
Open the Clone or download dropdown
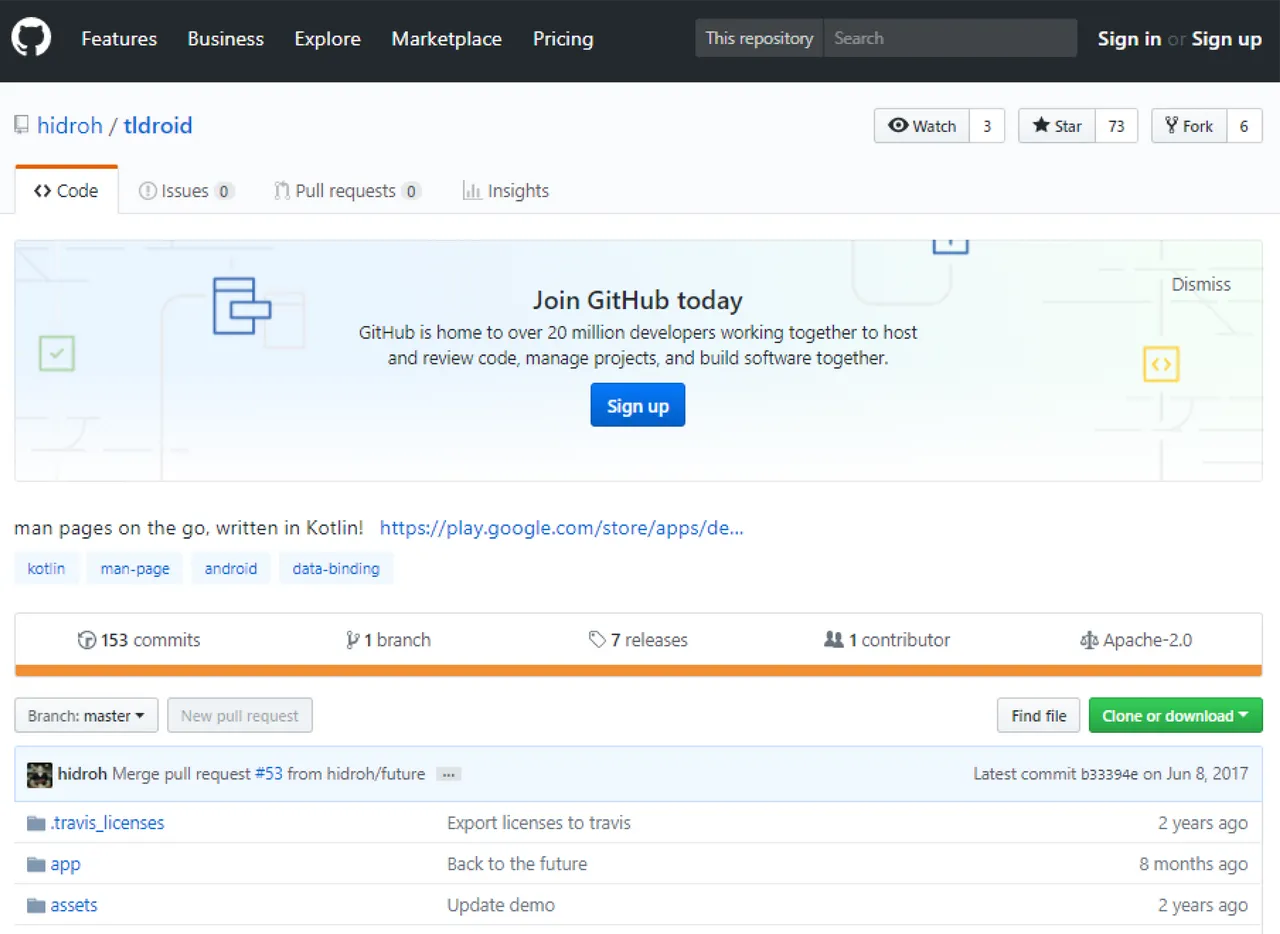tap(1175, 716)
